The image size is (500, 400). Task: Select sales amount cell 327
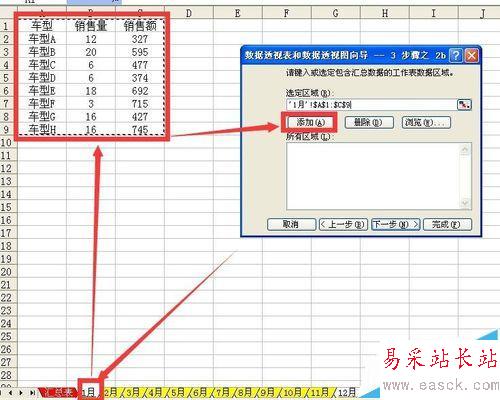tap(140, 39)
